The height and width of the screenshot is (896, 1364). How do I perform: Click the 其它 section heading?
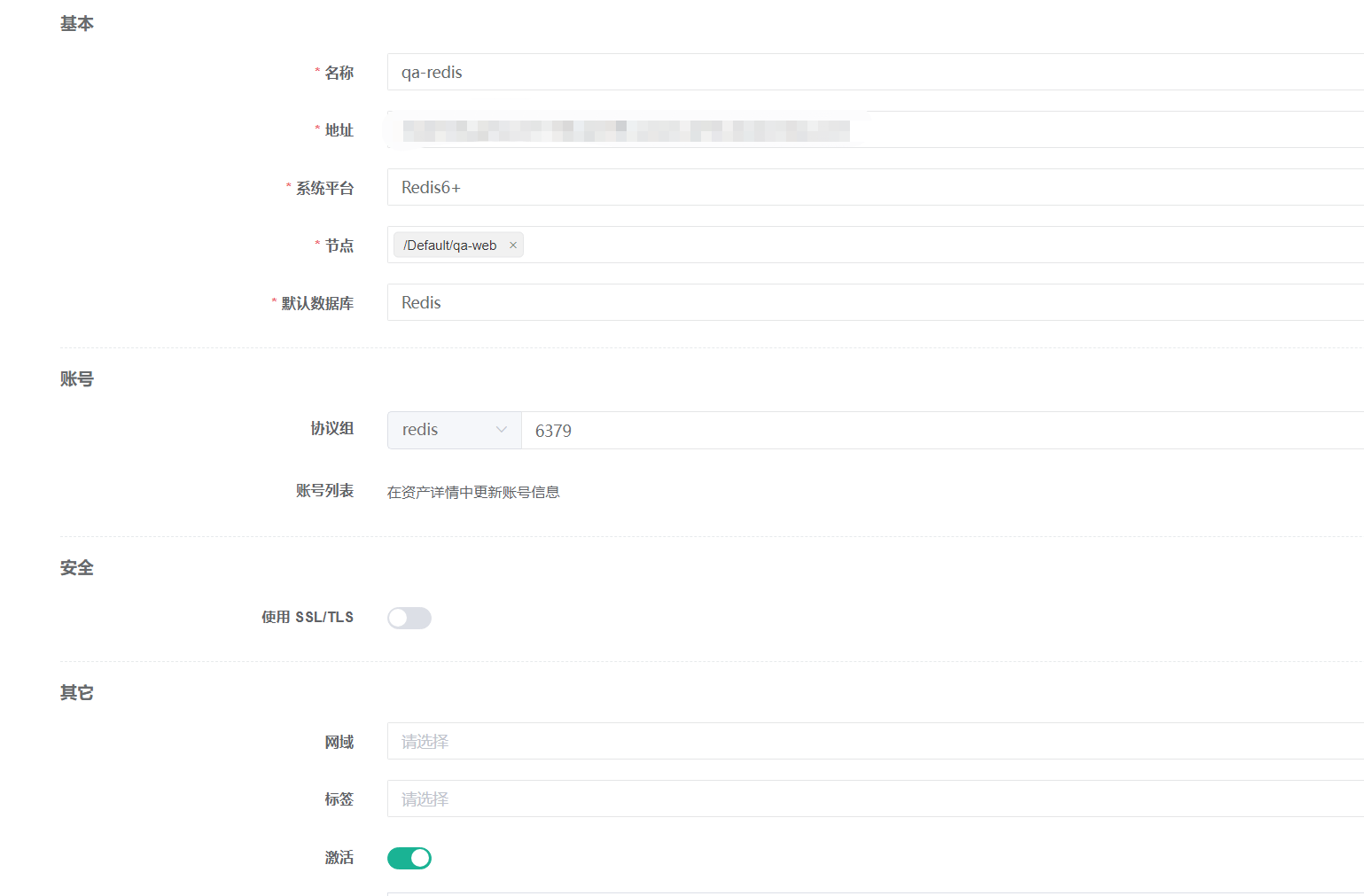pos(76,692)
